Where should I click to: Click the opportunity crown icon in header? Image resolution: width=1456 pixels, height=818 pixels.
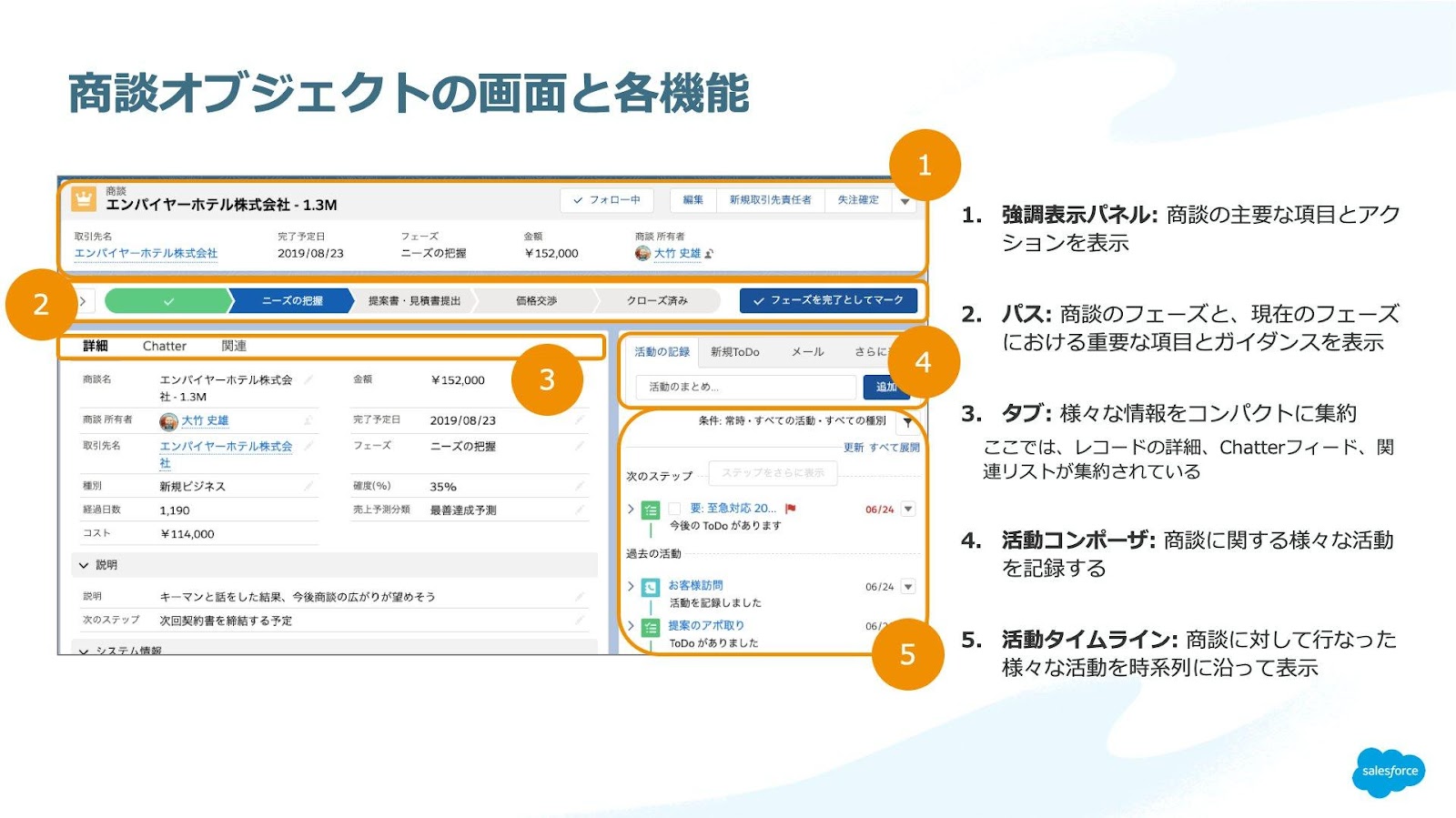pos(84,199)
